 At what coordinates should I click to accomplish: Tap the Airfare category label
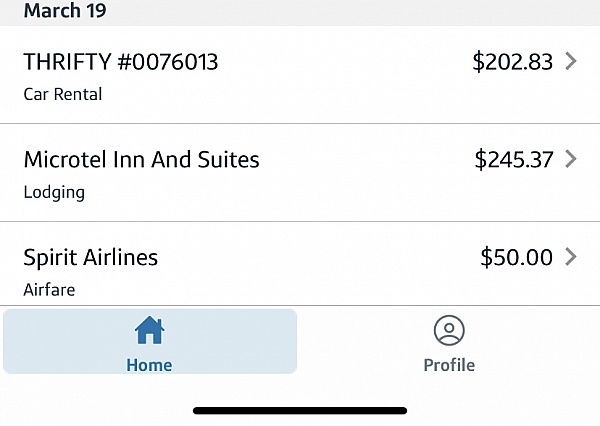coord(49,290)
